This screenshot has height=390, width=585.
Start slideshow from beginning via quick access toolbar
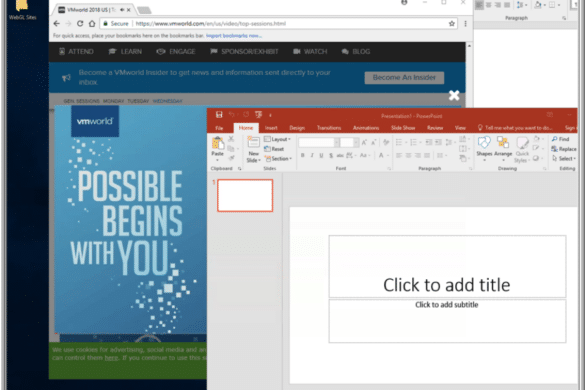(258, 115)
